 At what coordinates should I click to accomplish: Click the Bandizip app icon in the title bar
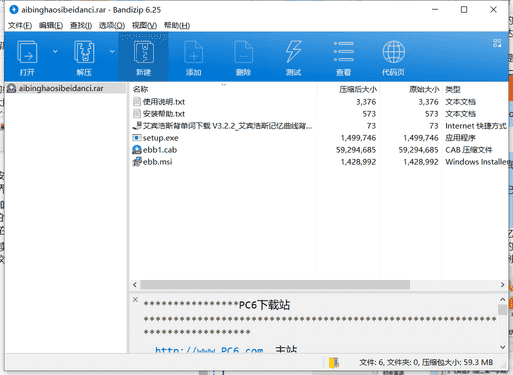pyautogui.click(x=14, y=10)
